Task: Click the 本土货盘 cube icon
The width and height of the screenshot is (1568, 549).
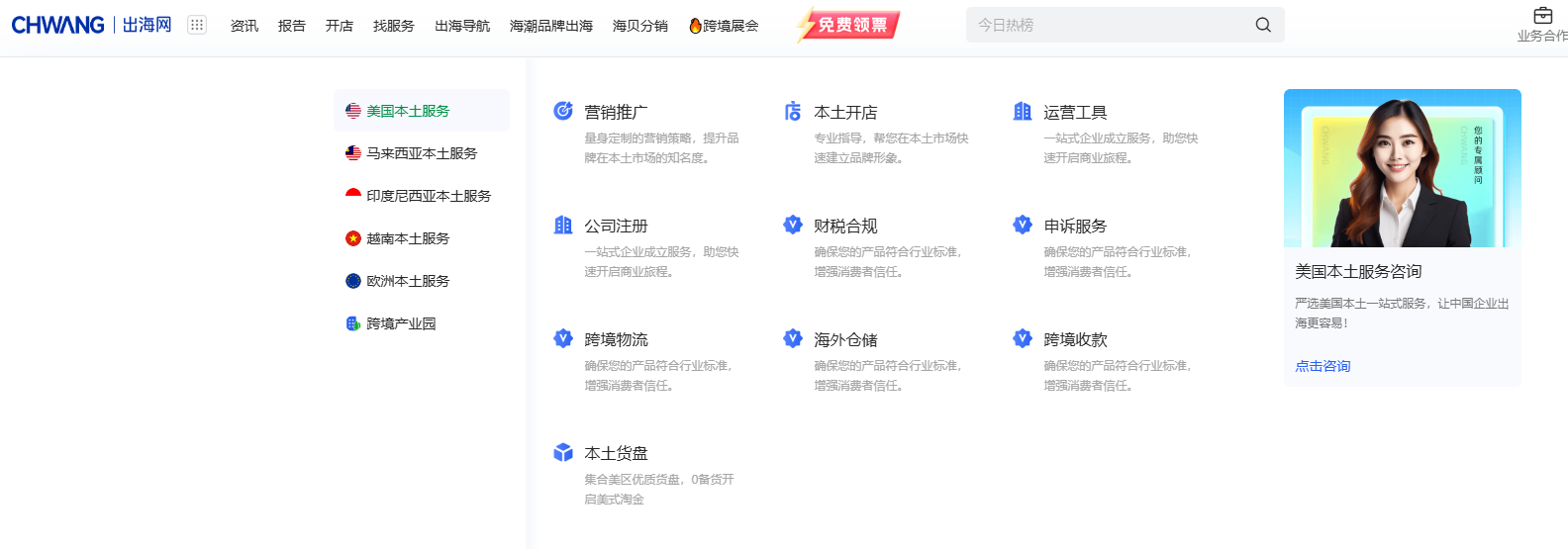Action: click(563, 452)
